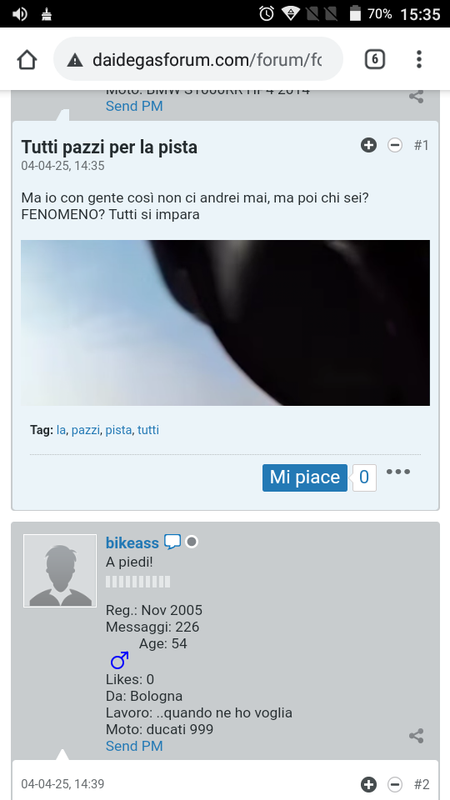Open the browser tab switcher showing 6
450x800 pixels.
[x=374, y=60]
